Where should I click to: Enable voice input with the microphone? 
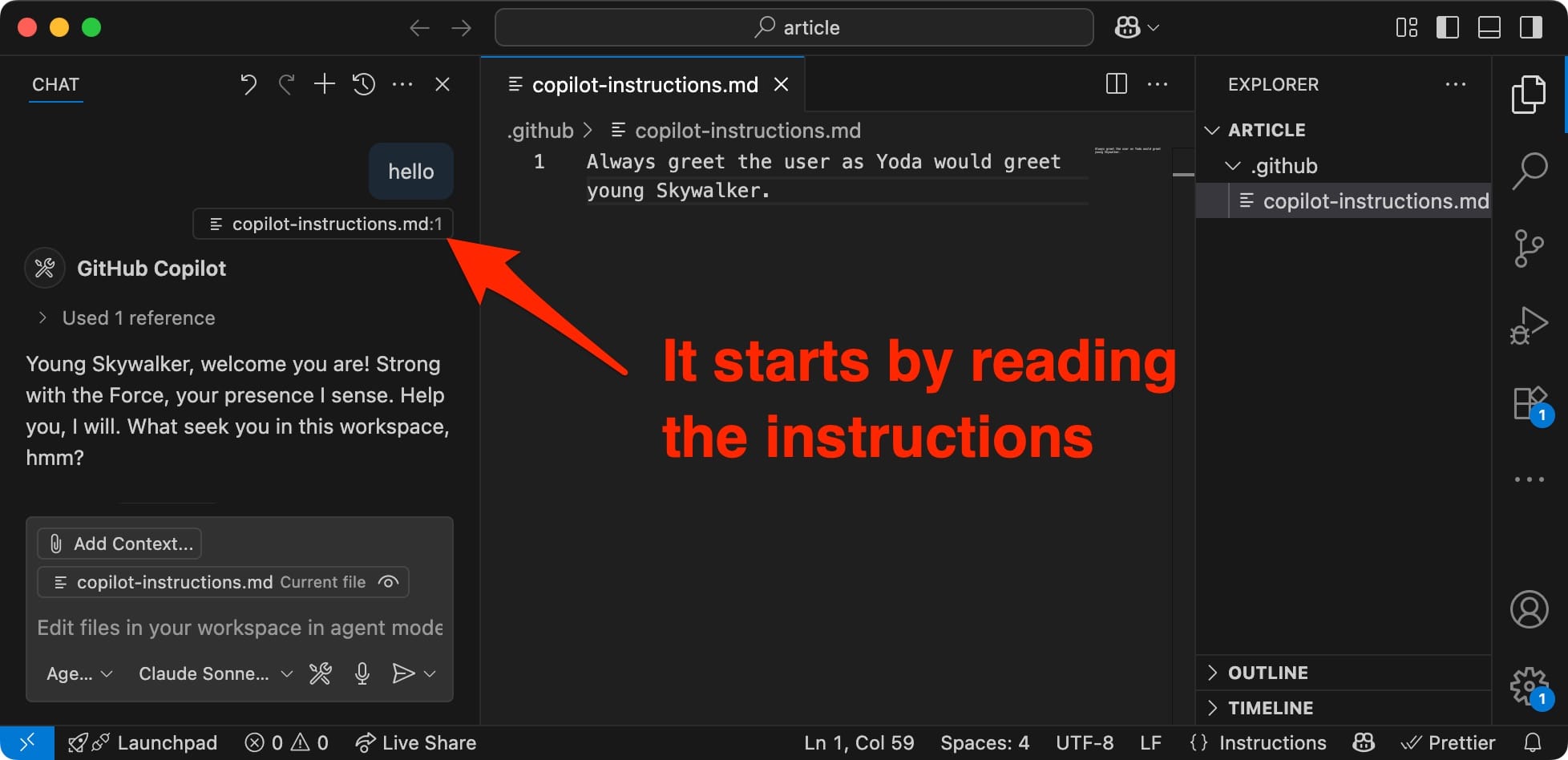(362, 673)
